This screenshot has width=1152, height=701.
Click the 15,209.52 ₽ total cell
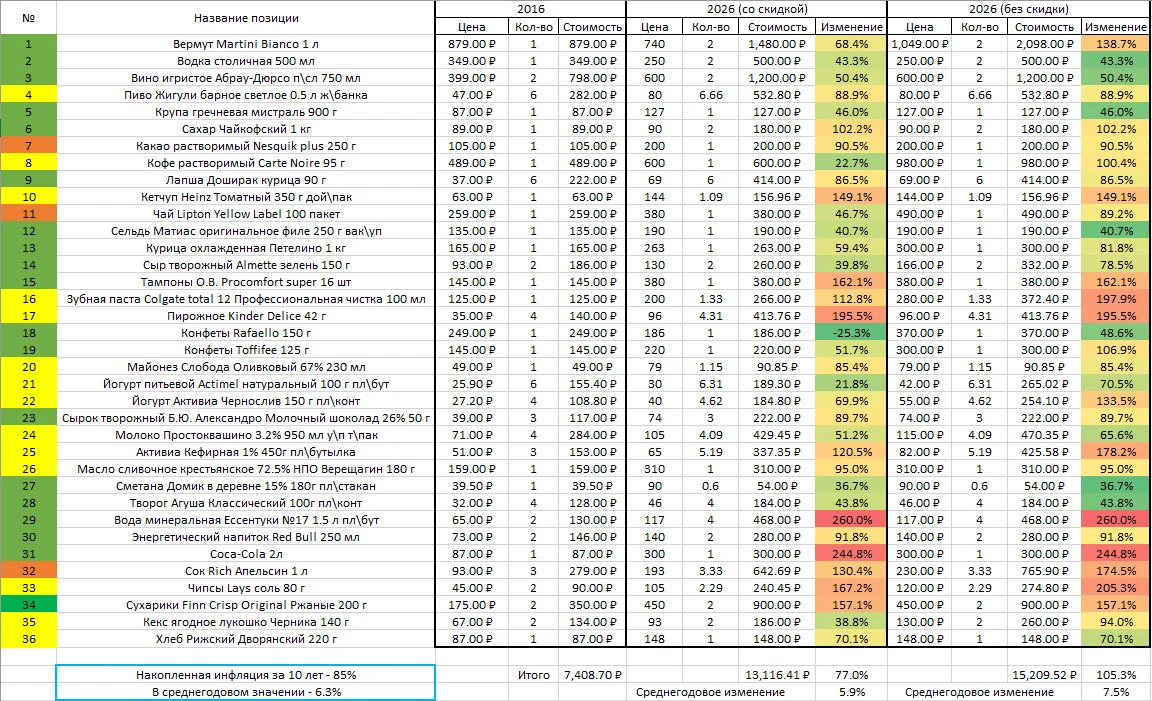tap(1043, 675)
